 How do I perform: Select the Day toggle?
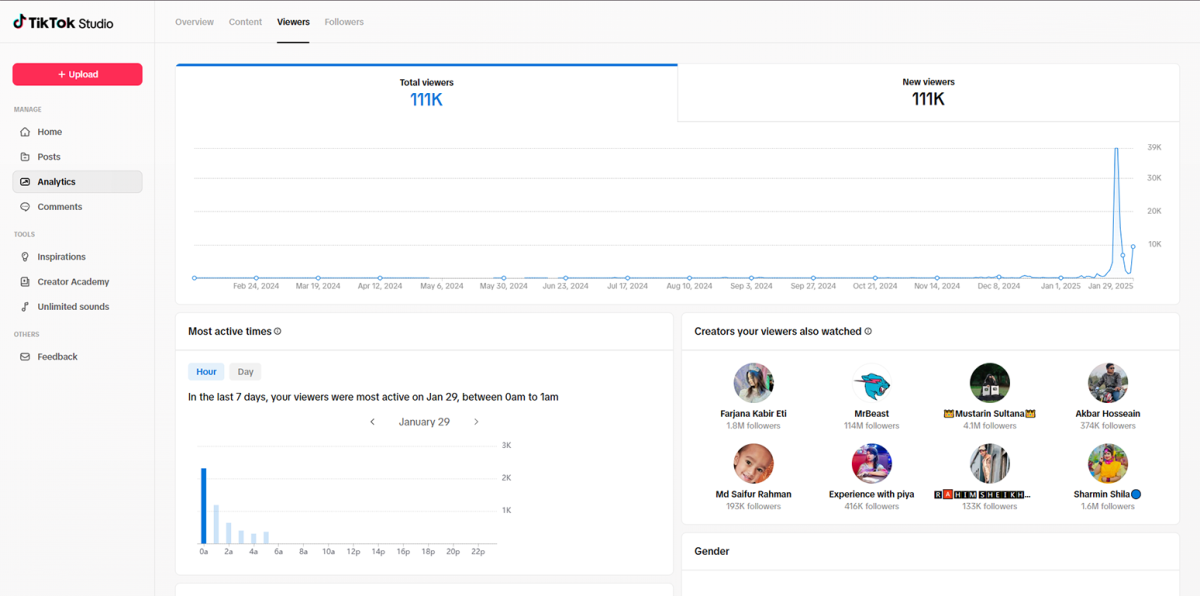pyautogui.click(x=245, y=372)
